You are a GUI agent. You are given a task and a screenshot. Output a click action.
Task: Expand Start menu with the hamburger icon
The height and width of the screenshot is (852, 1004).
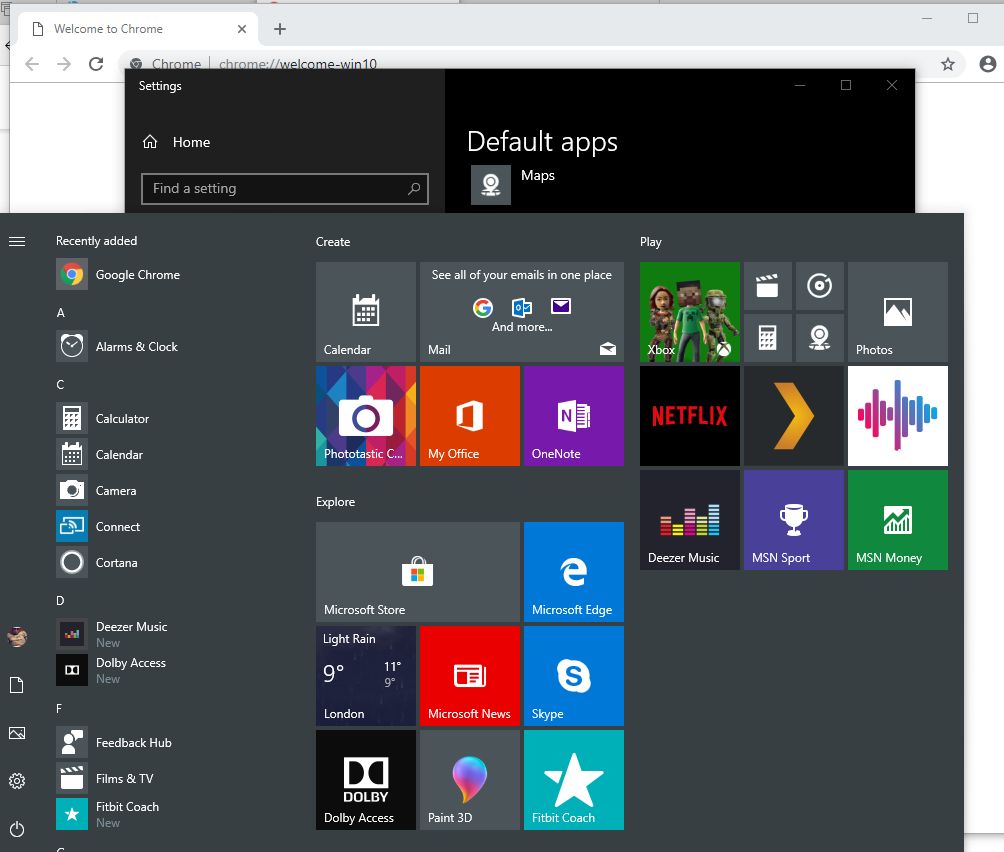(x=17, y=240)
